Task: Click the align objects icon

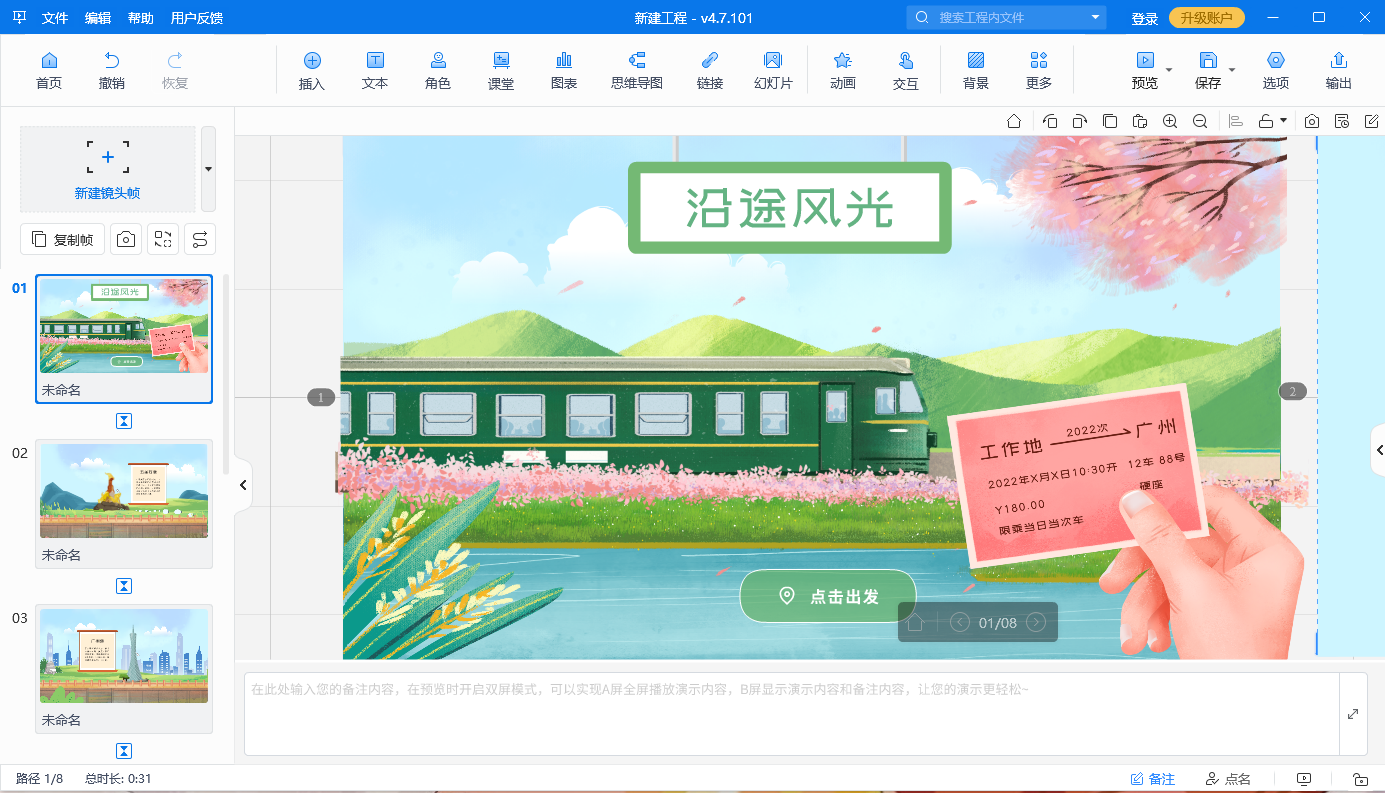Action: (x=1236, y=121)
